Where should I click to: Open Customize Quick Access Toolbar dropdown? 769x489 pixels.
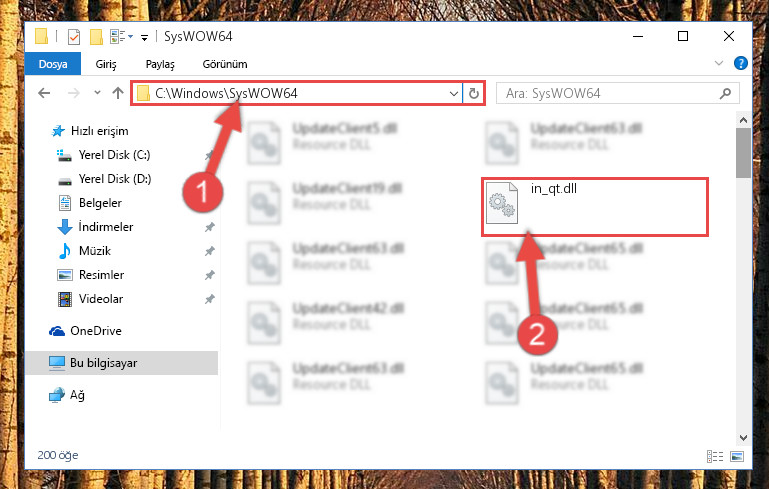[x=144, y=37]
